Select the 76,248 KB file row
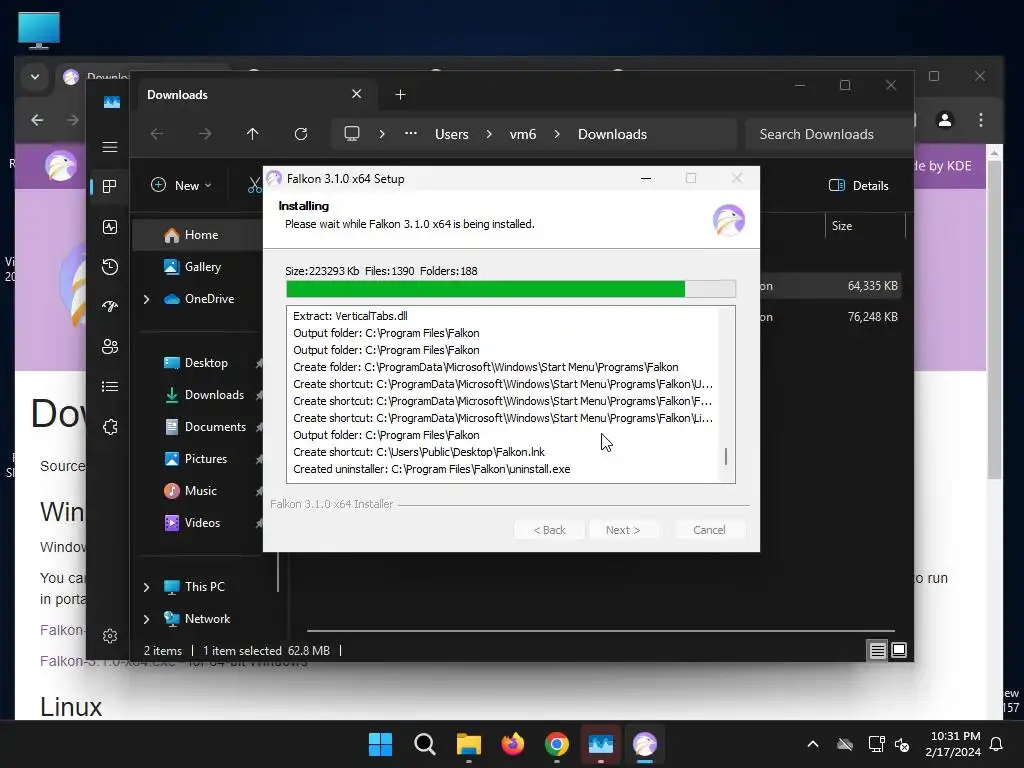 pyautogui.click(x=832, y=317)
